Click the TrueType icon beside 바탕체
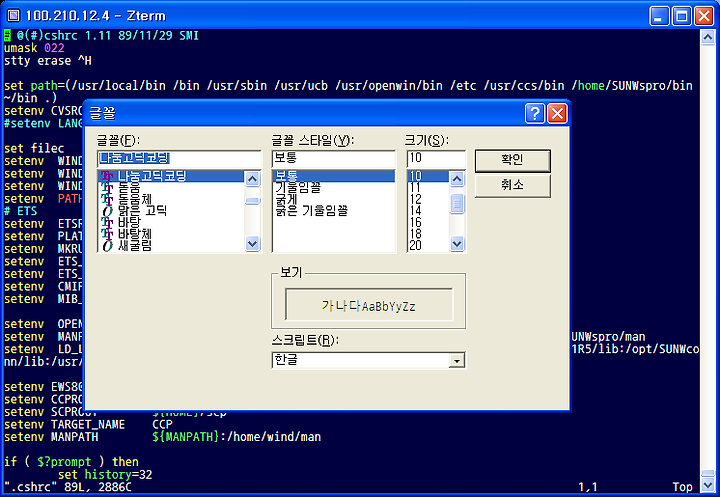 [x=107, y=234]
